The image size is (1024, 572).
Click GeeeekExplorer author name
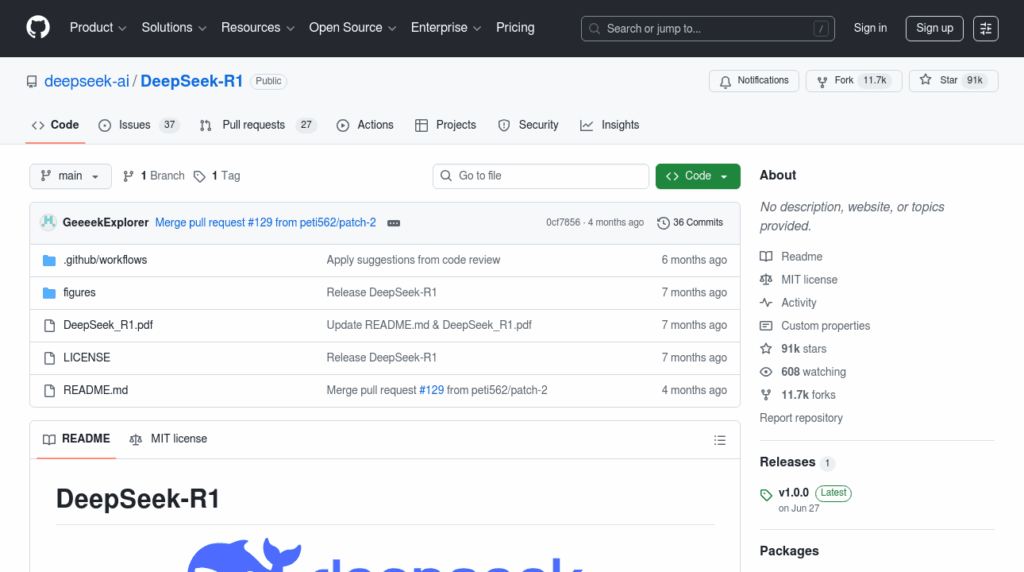(106, 223)
